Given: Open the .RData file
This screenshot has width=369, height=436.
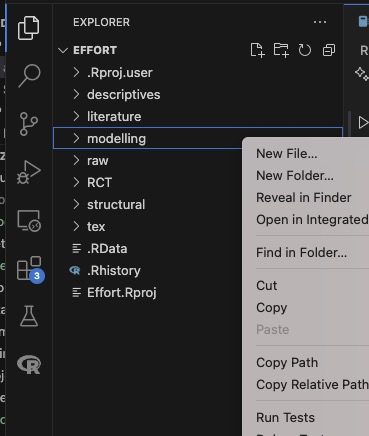Looking at the screenshot, I should [x=107, y=249].
